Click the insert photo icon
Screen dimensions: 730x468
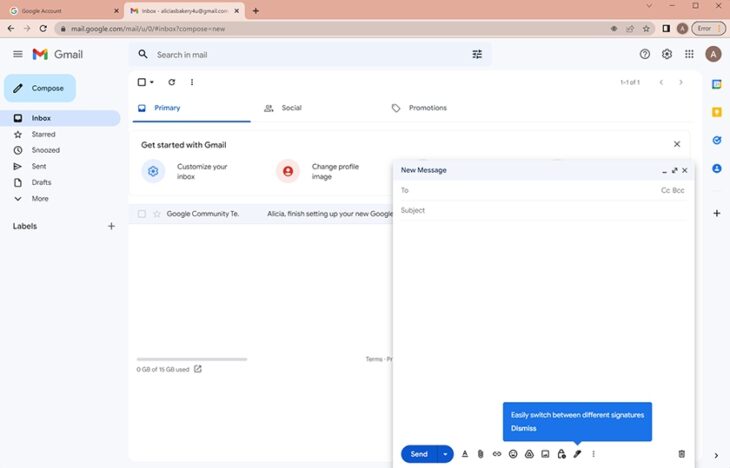(545, 454)
